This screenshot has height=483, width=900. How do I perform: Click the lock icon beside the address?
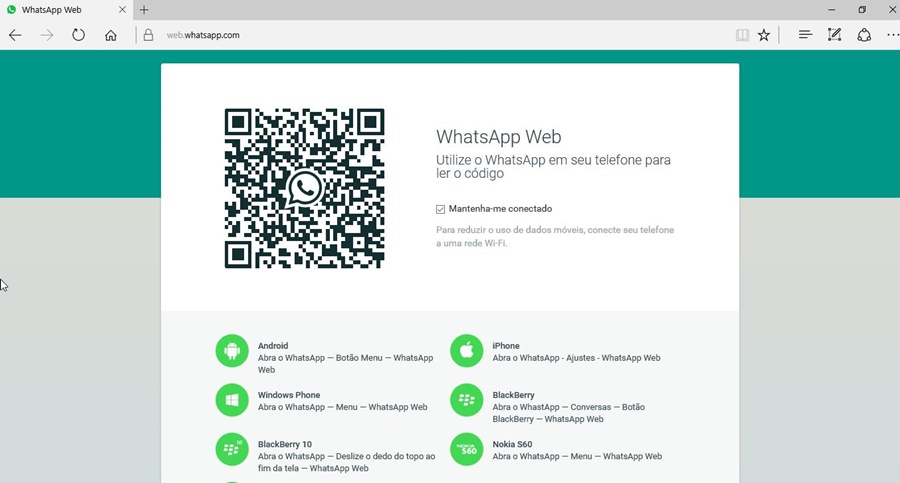point(148,35)
